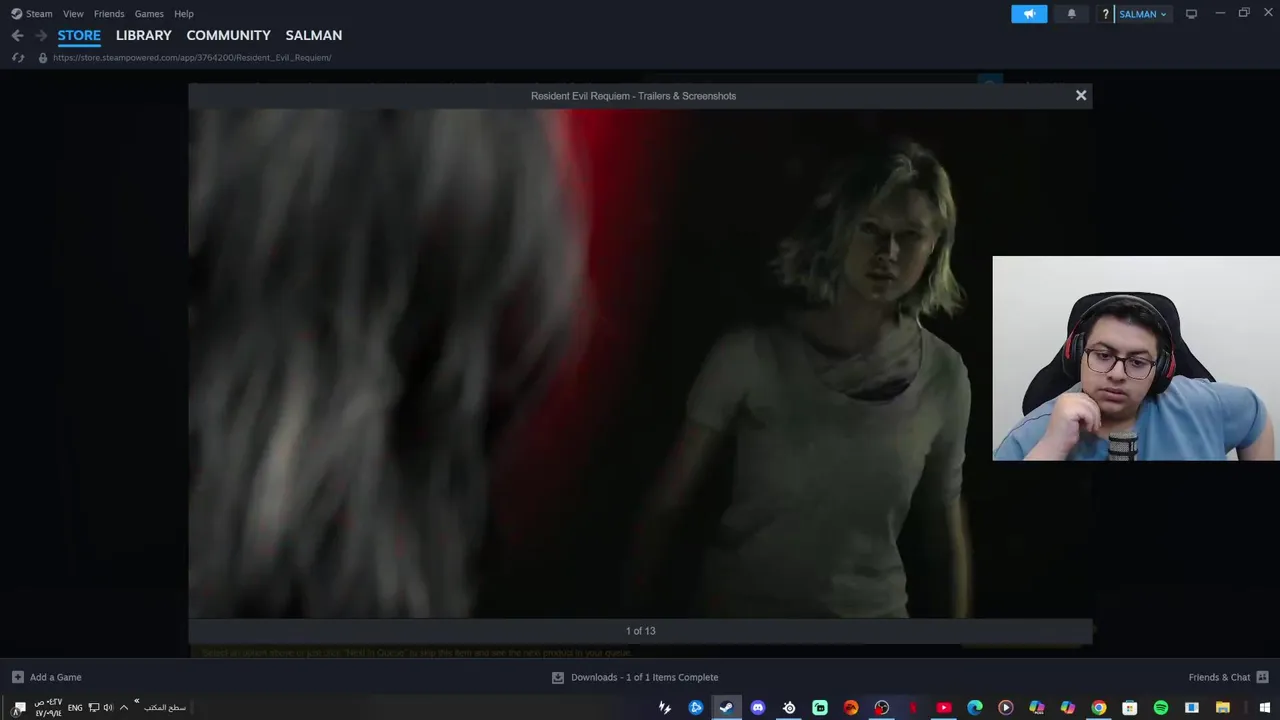Click the downloads icon in the bottom bar

558,677
